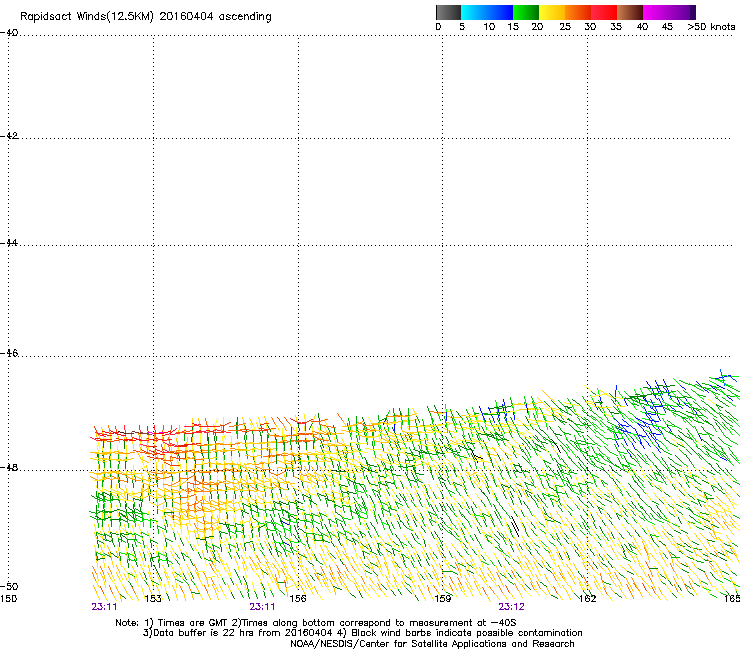Screen dimensions: 740x650
Task: Select the red 30-35 knots legend segment
Action: point(604,12)
